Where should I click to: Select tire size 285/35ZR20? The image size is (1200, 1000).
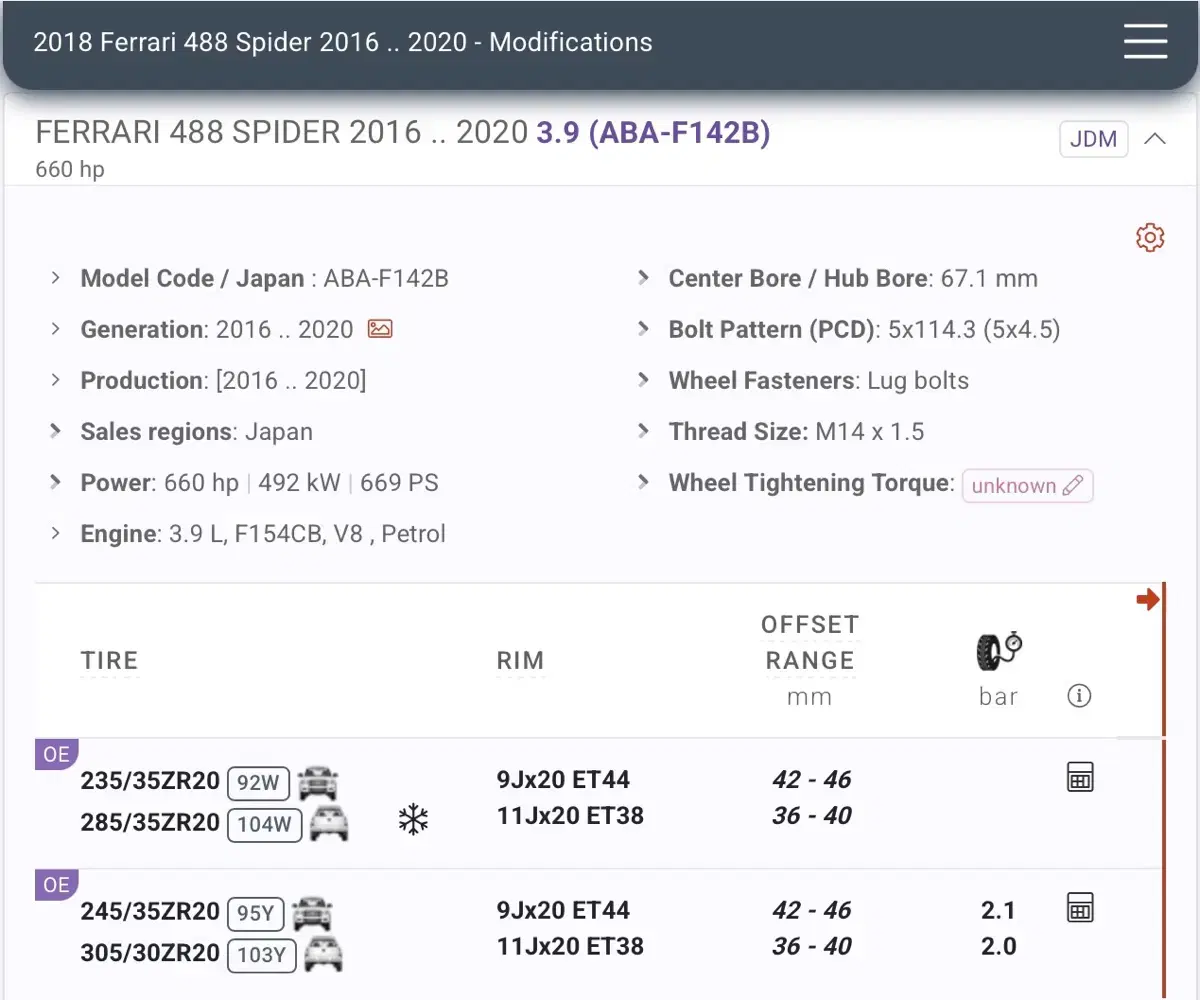[x=150, y=823]
